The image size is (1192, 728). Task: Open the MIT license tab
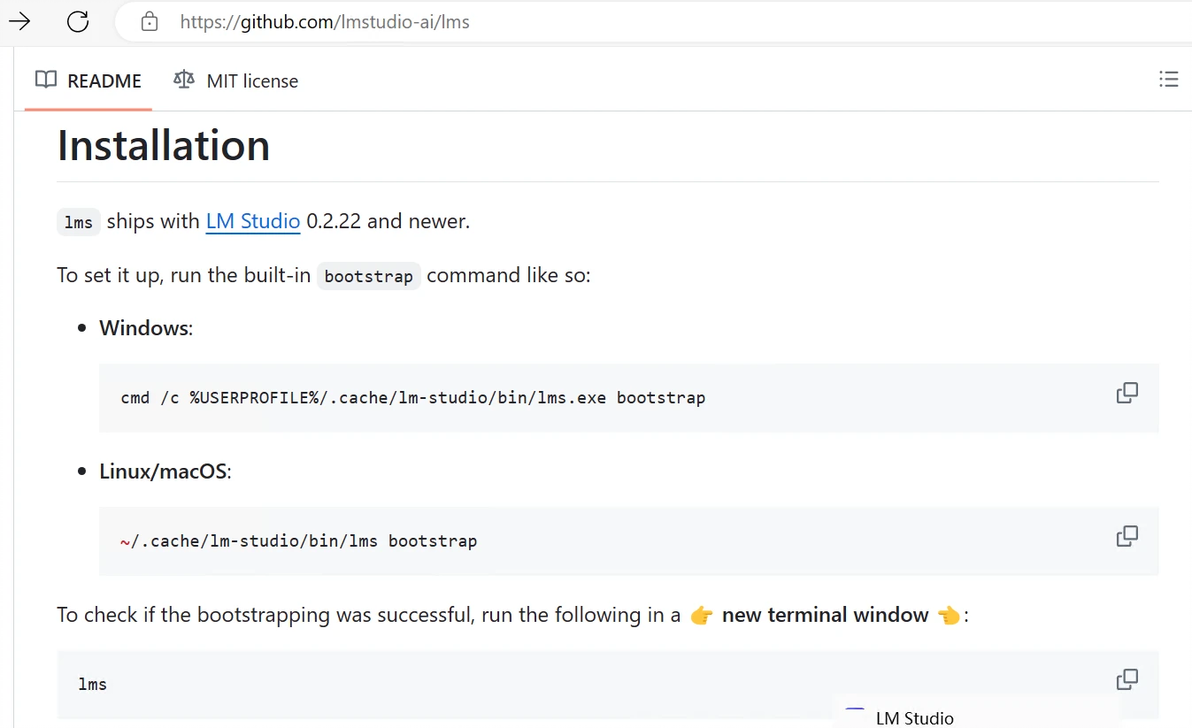236,81
